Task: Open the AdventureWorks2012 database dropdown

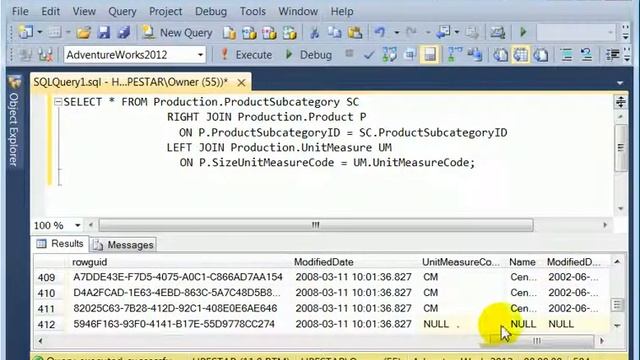Action: (200, 55)
